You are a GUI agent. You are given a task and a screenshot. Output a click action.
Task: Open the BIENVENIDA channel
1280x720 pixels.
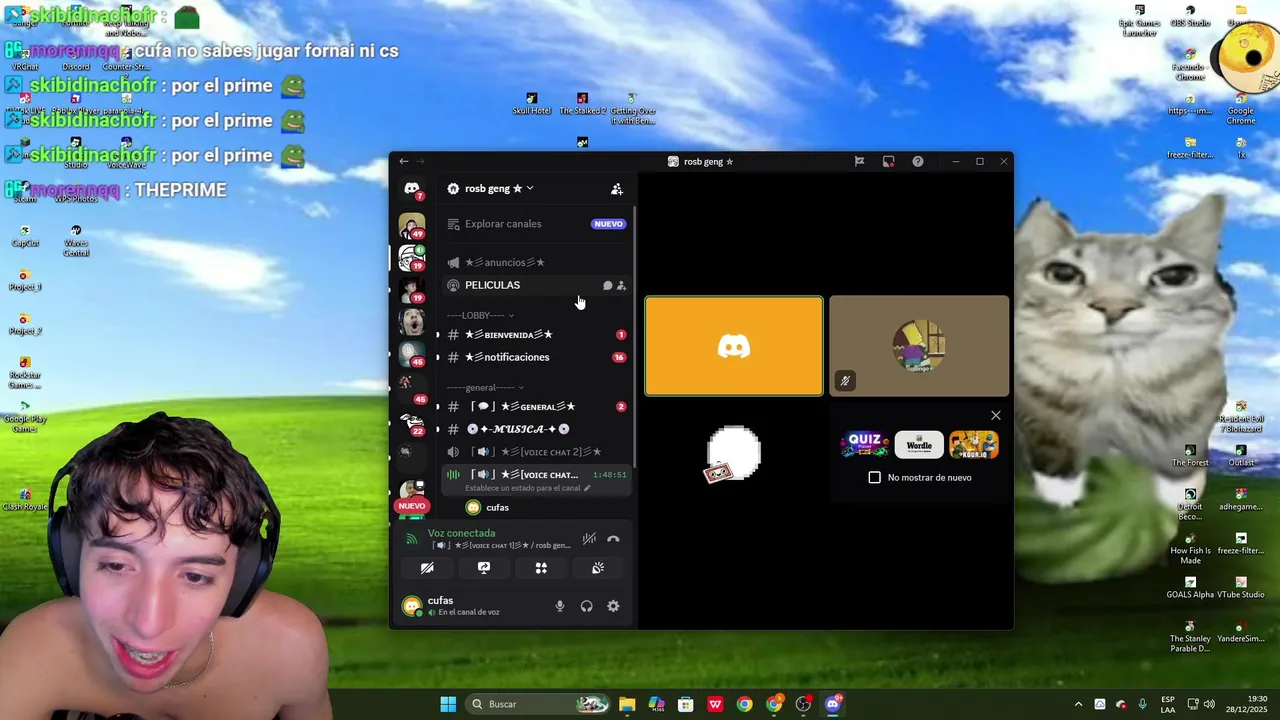click(536, 335)
